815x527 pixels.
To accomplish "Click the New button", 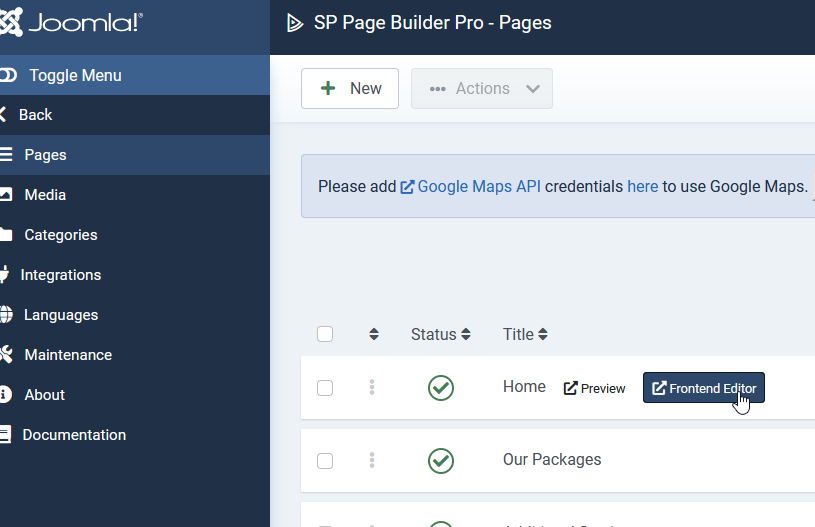I will point(350,88).
